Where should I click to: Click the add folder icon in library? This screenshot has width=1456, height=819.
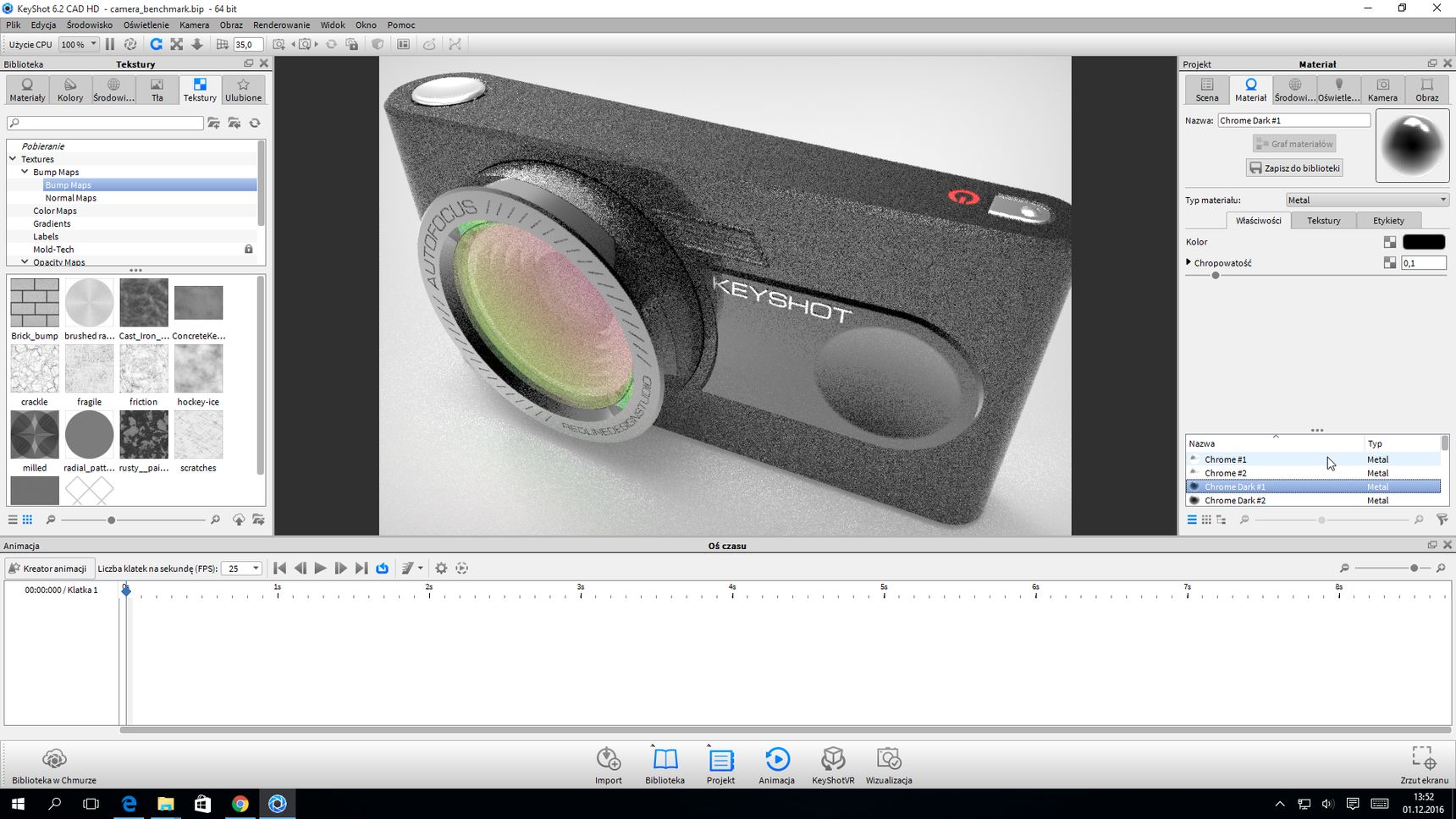[214, 124]
